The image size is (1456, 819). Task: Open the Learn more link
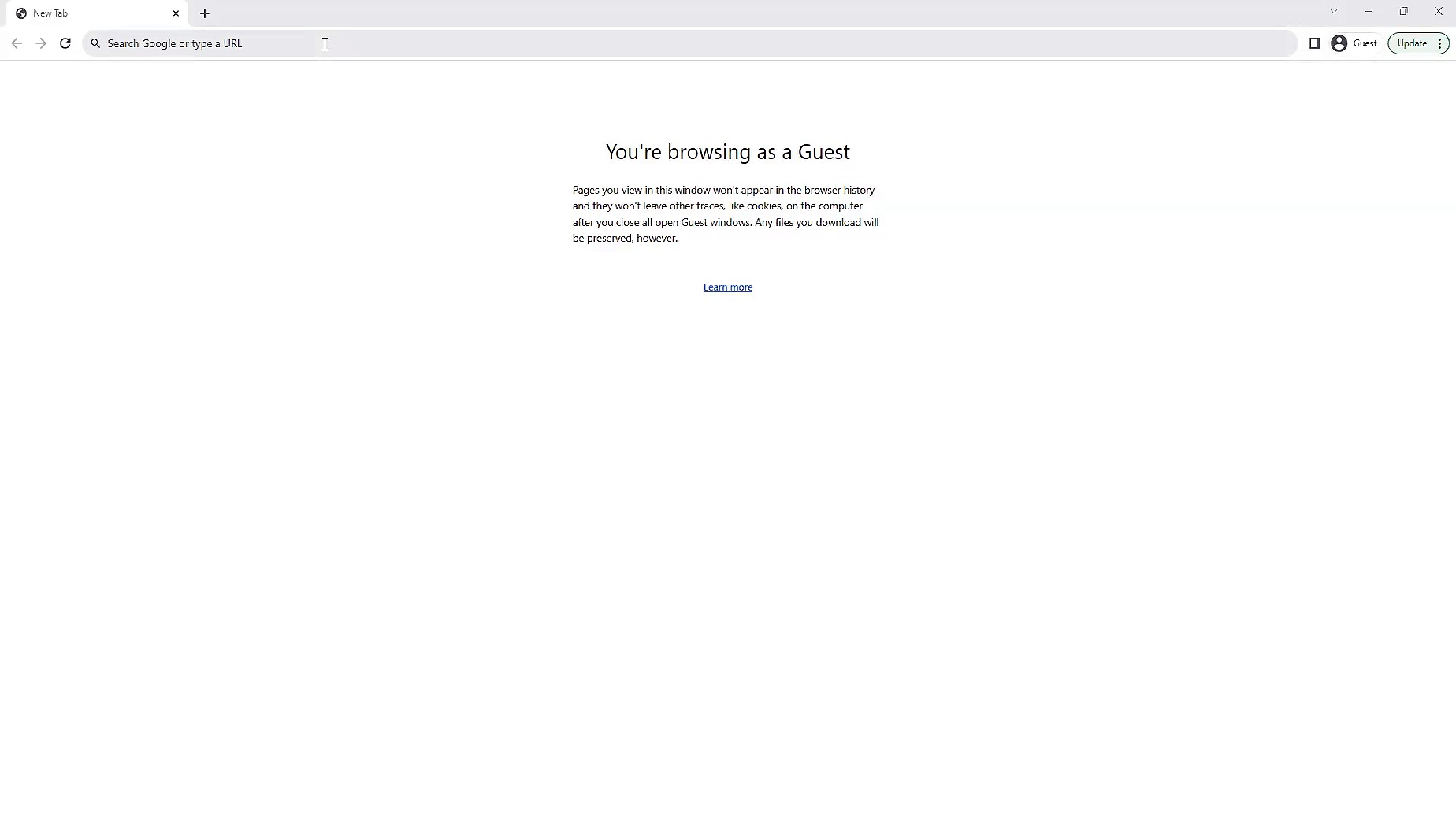[728, 287]
